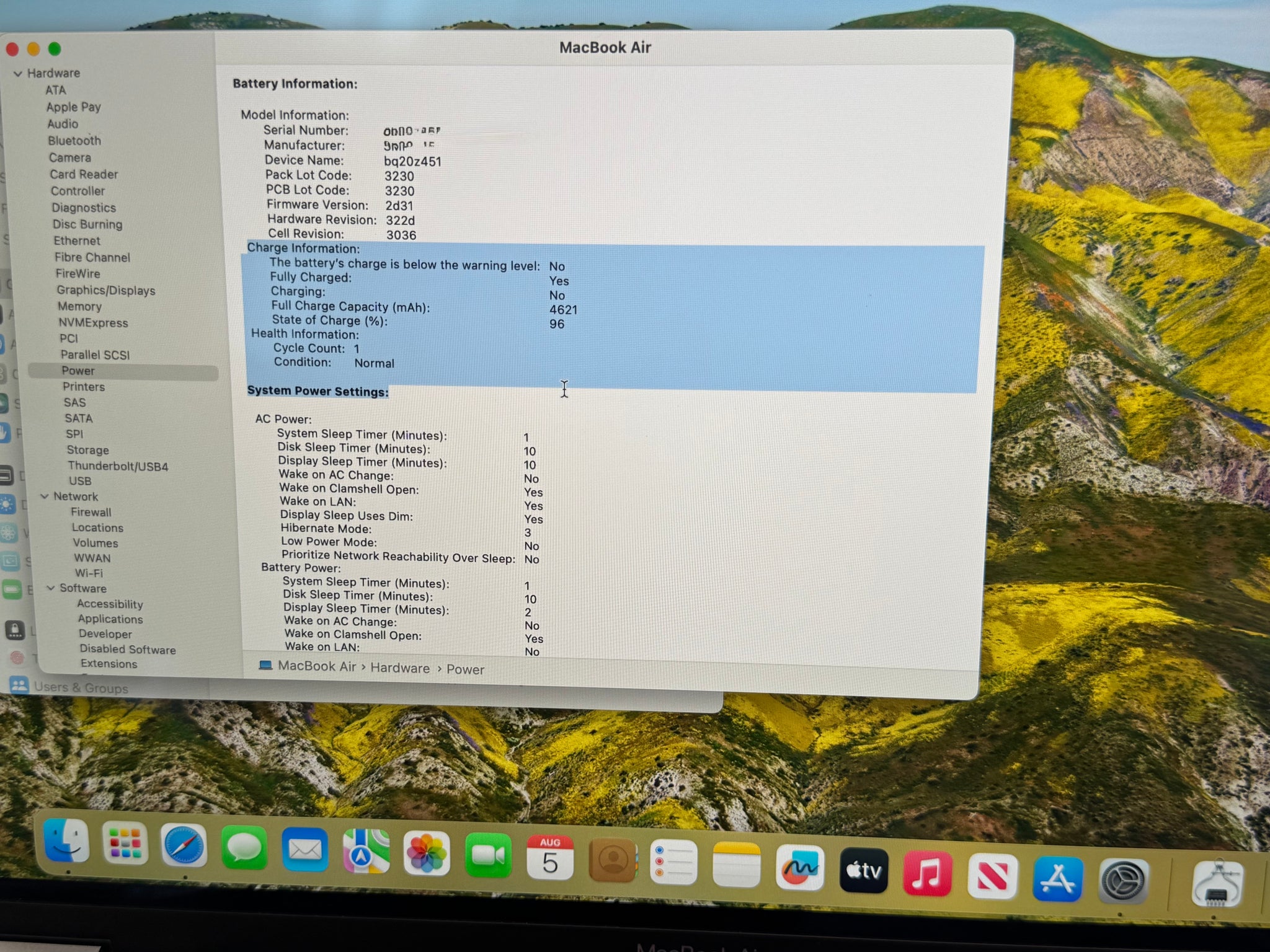Screen dimensions: 1270x952
Task: Open System Settings gear icon
Action: tap(1123, 881)
